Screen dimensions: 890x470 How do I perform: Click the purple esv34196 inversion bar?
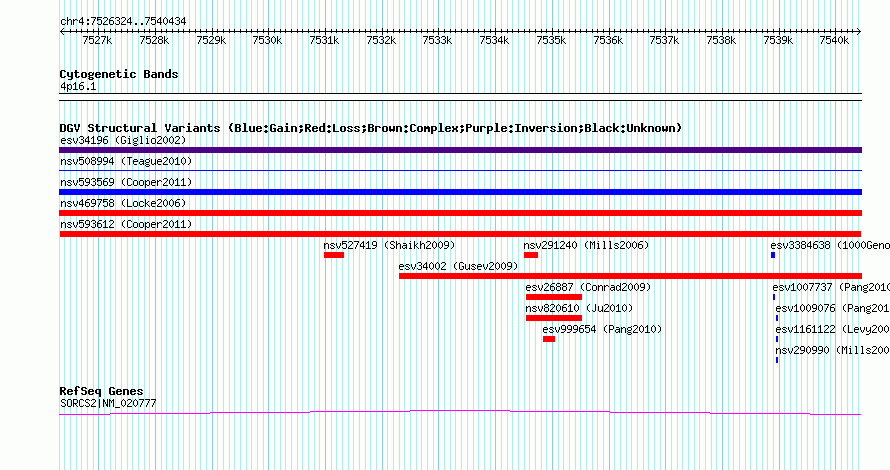point(460,150)
